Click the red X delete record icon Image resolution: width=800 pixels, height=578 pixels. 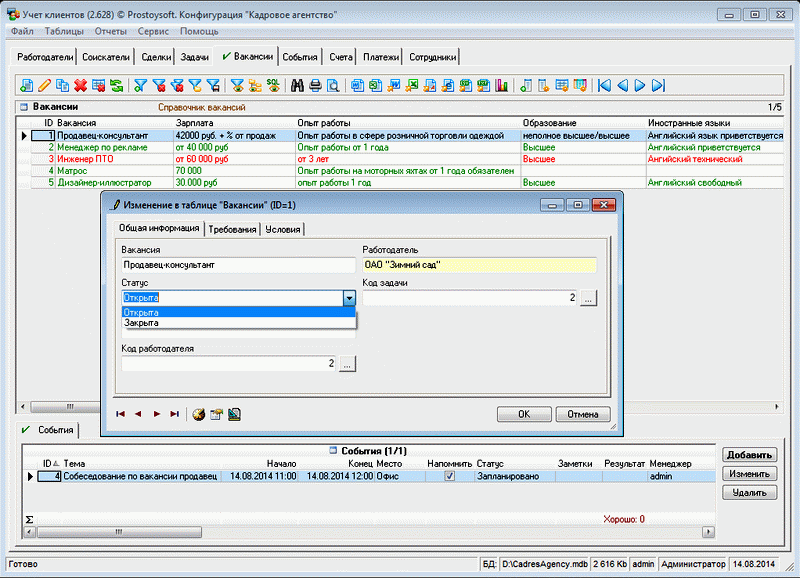tap(81, 86)
